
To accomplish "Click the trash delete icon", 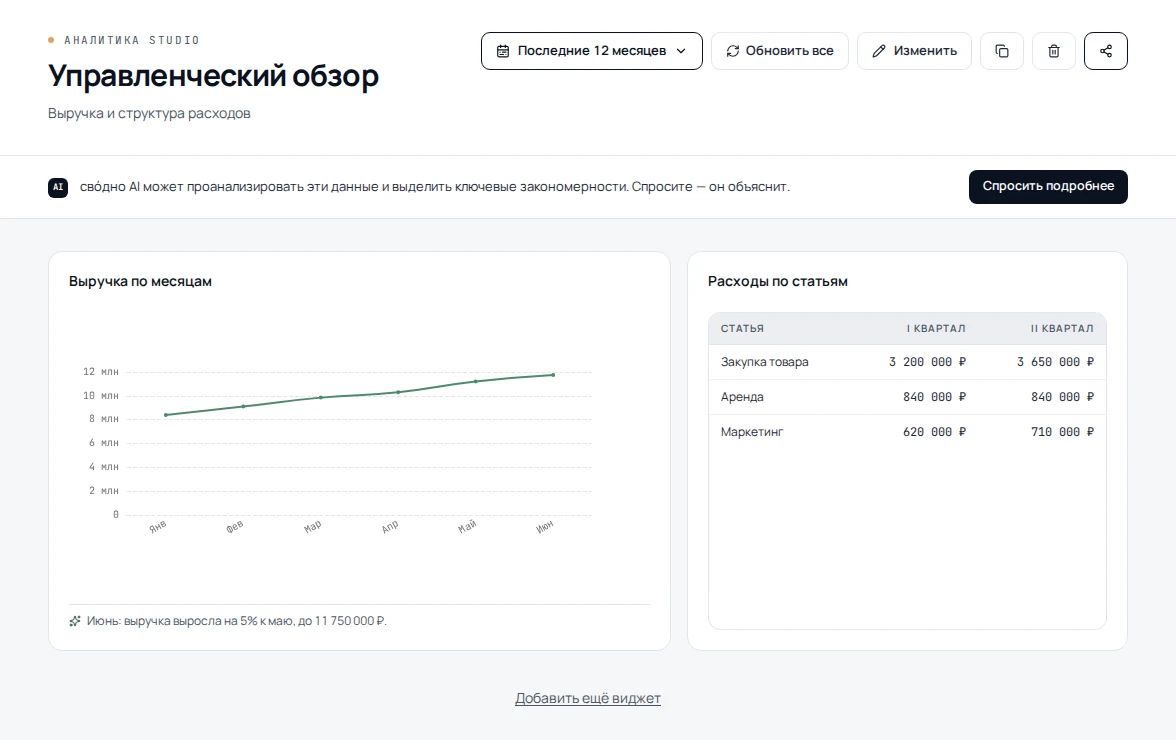I will (1054, 51).
